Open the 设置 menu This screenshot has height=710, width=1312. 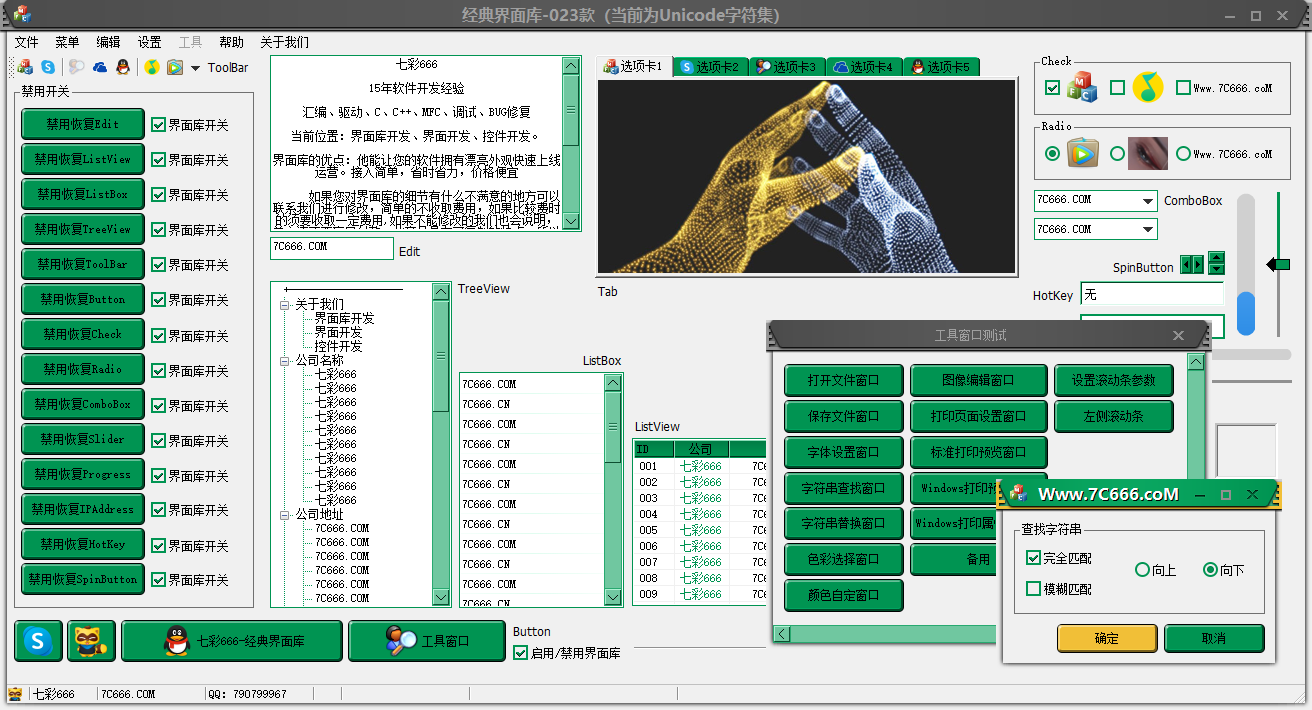tap(149, 42)
